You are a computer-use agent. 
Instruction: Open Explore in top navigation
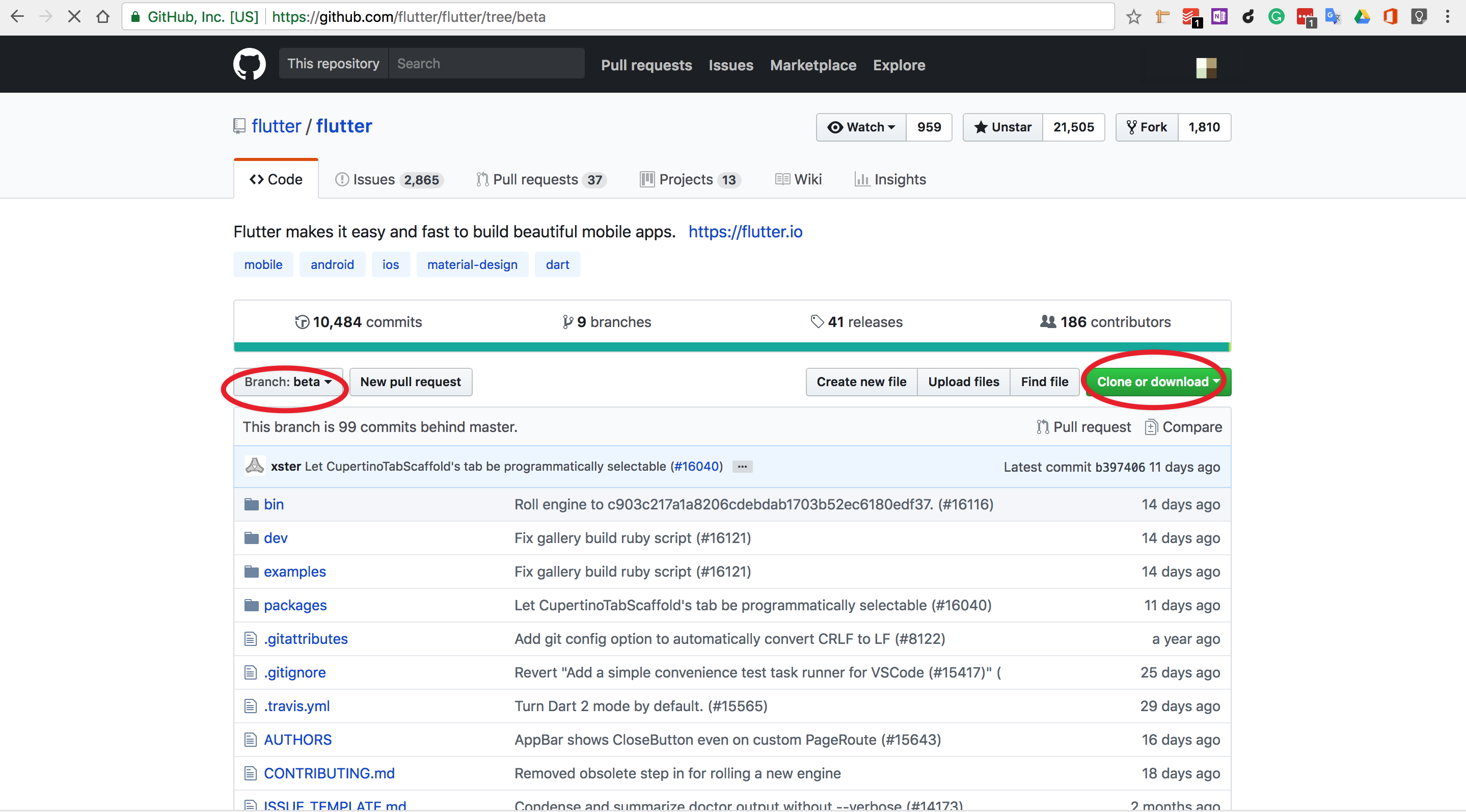[x=899, y=65]
